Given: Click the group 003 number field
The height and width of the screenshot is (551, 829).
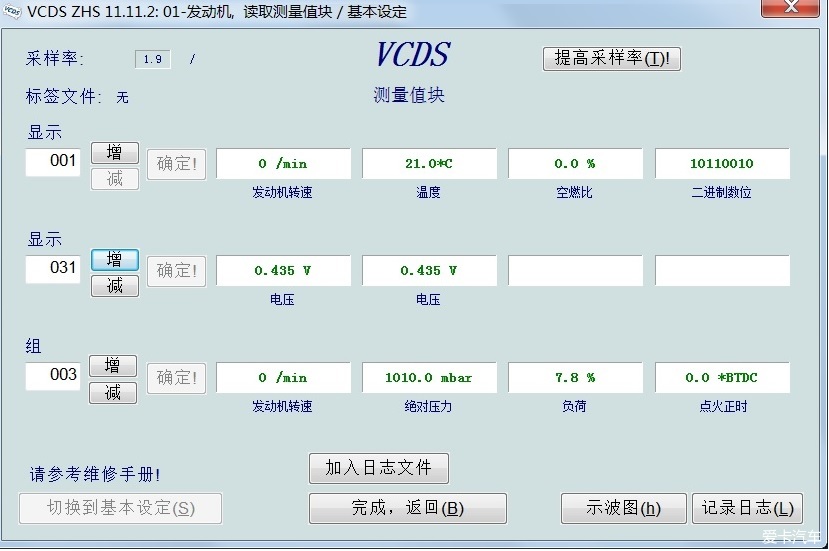Looking at the screenshot, I should click(52, 375).
